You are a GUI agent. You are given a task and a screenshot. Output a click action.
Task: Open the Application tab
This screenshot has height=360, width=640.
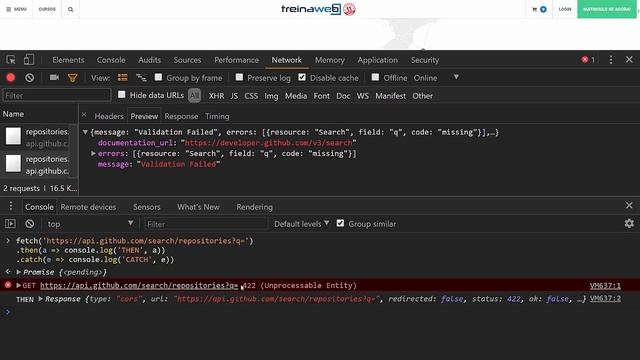click(x=378, y=60)
